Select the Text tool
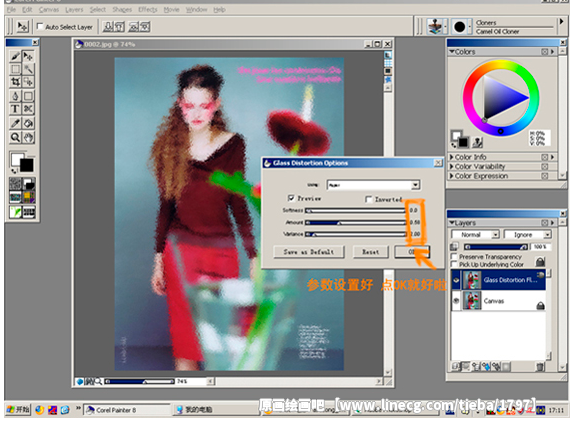The width and height of the screenshot is (577, 424). tap(15, 109)
